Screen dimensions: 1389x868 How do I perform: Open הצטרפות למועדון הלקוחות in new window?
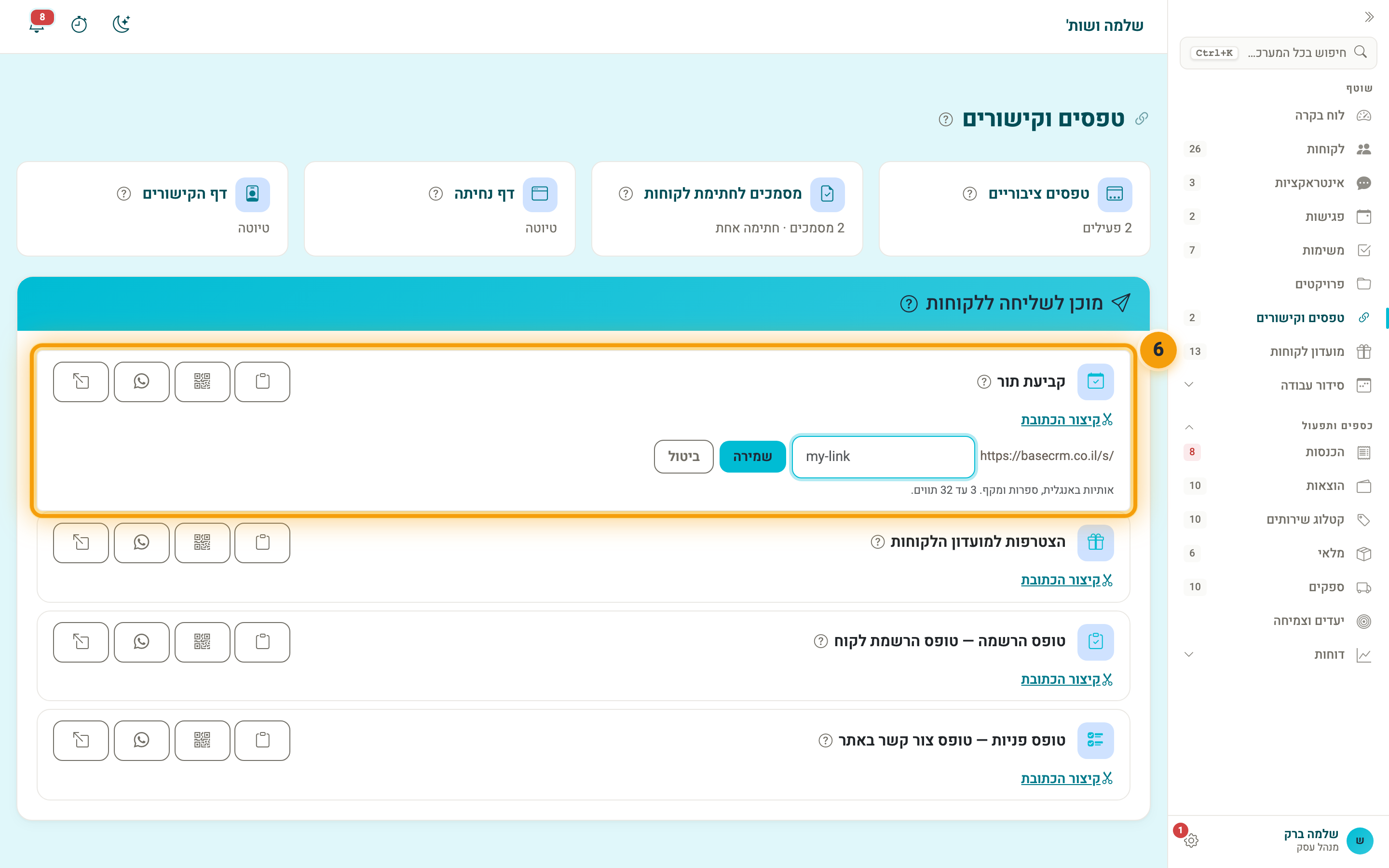(x=81, y=542)
